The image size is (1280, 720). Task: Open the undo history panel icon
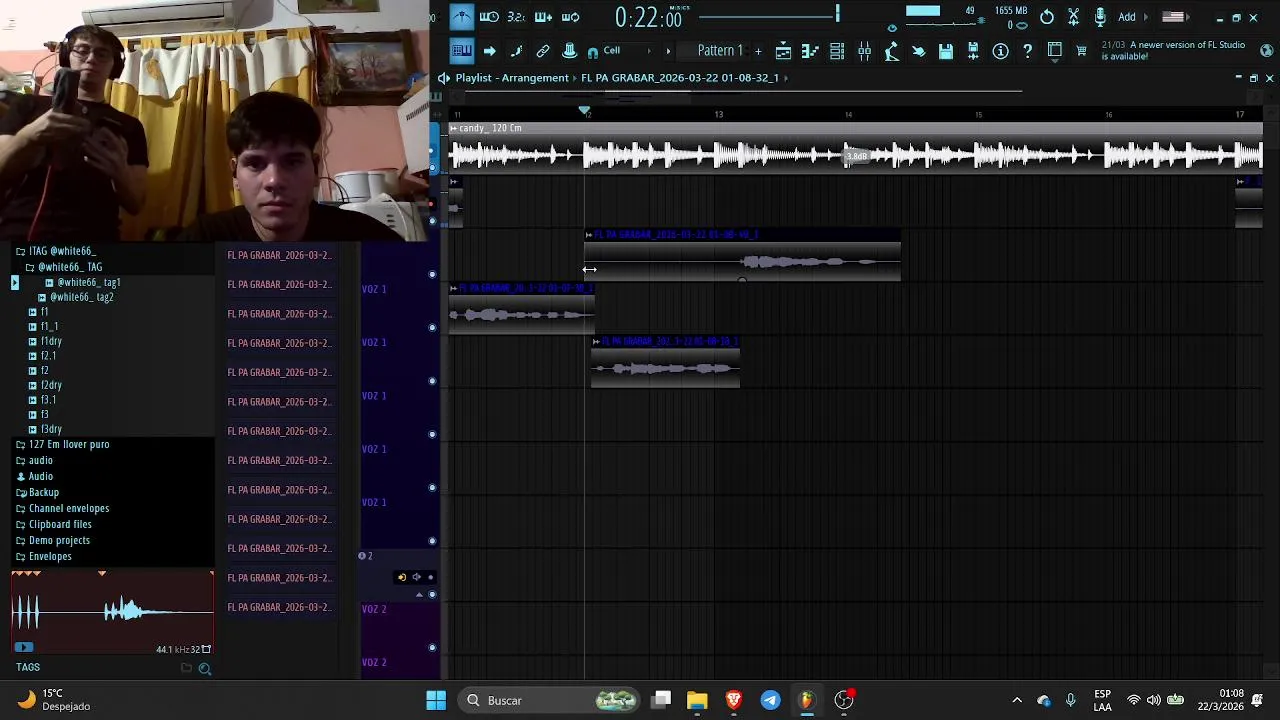1046,17
